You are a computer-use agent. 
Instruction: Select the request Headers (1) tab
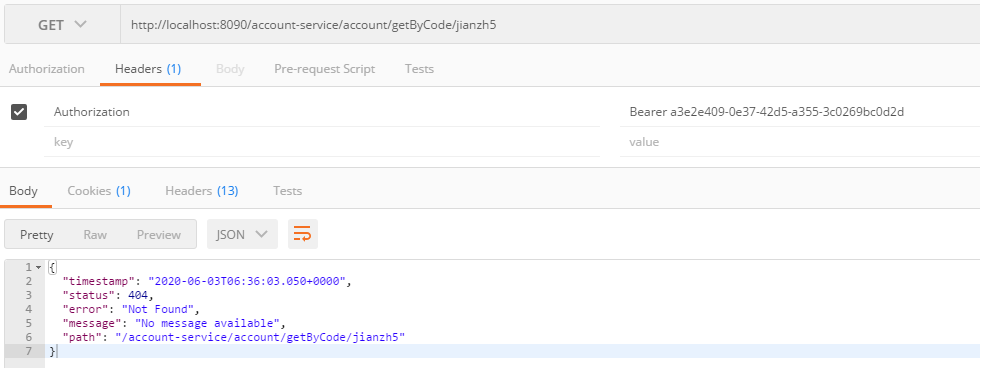click(x=148, y=69)
